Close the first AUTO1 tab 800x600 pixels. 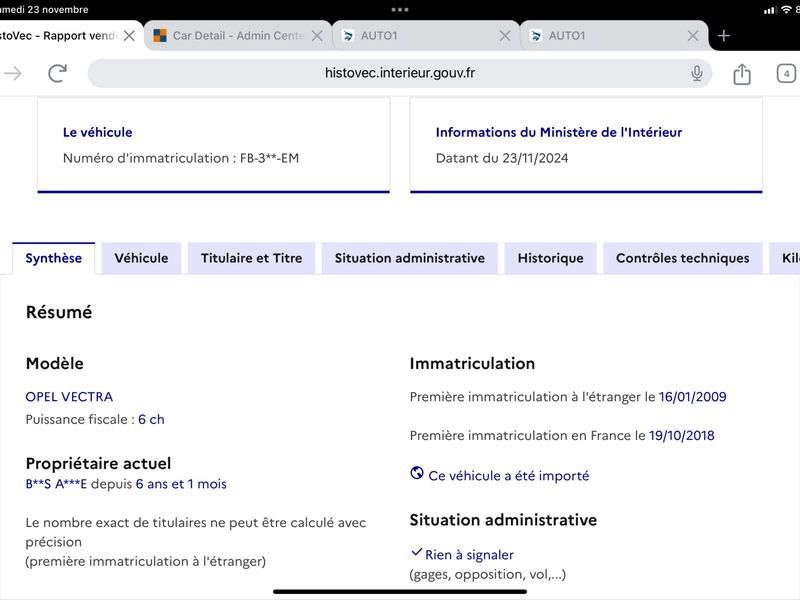(x=505, y=36)
